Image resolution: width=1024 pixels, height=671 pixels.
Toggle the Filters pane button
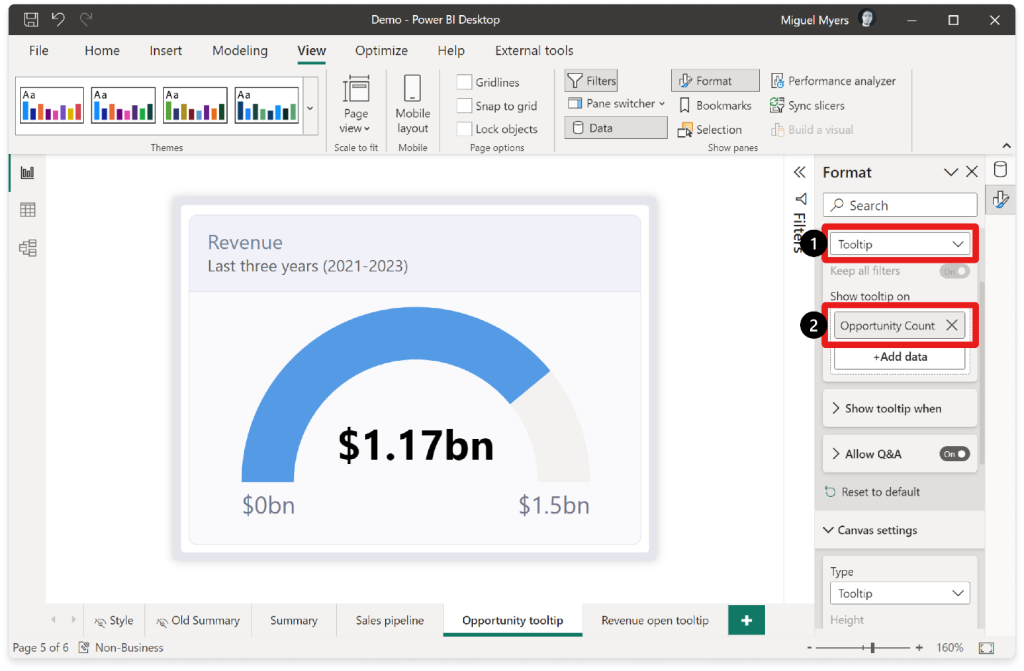(591, 81)
